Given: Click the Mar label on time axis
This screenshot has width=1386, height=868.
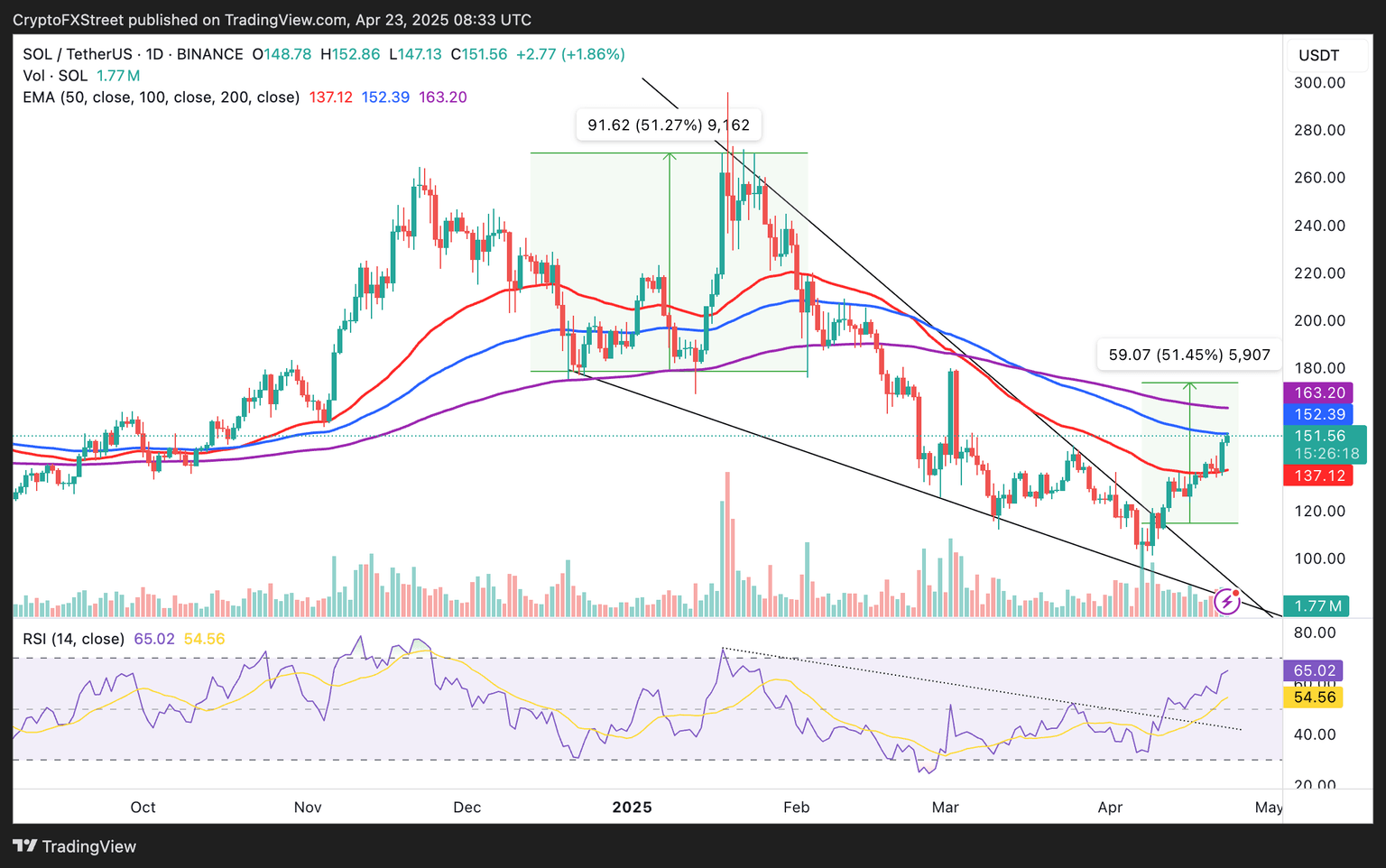Looking at the screenshot, I should click(945, 807).
